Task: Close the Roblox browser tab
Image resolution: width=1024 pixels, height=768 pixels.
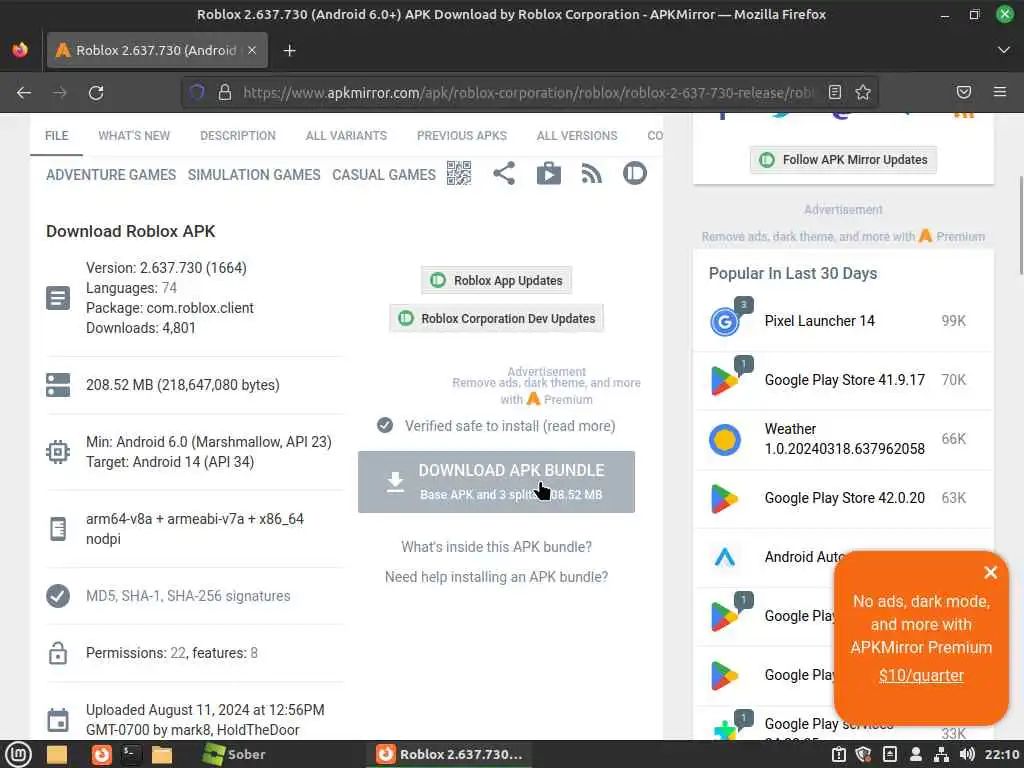Action: click(252, 50)
